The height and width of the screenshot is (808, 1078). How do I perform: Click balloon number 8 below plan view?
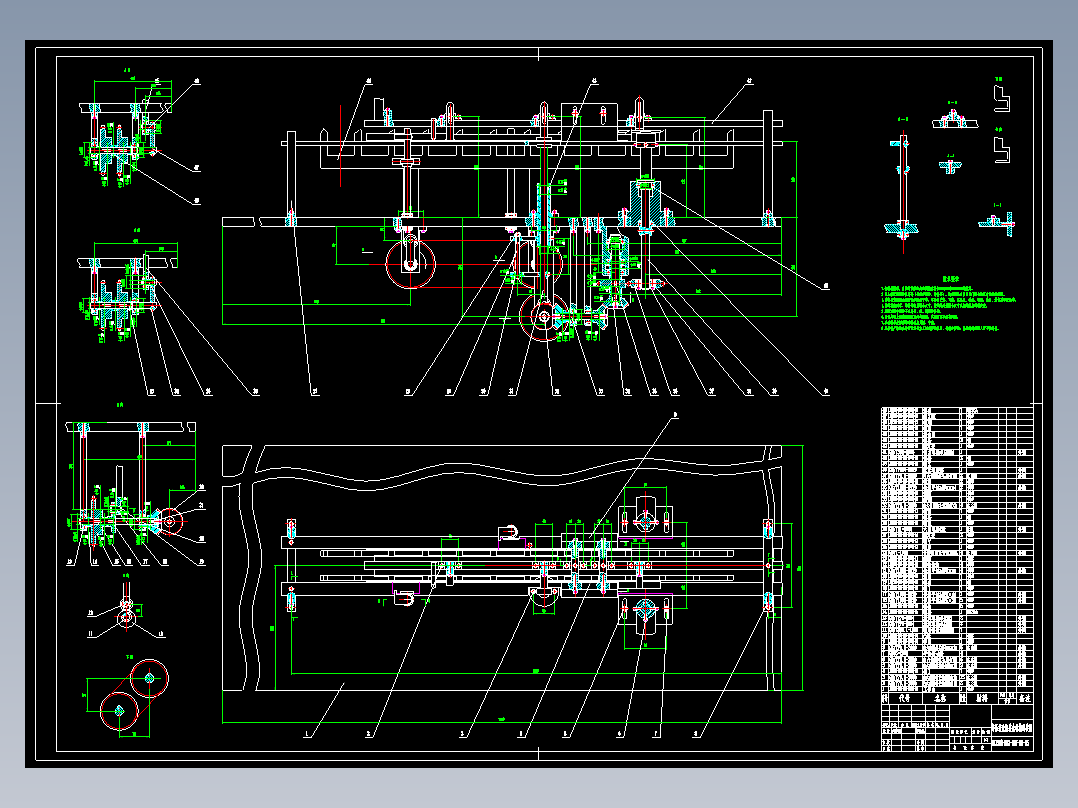coord(696,734)
